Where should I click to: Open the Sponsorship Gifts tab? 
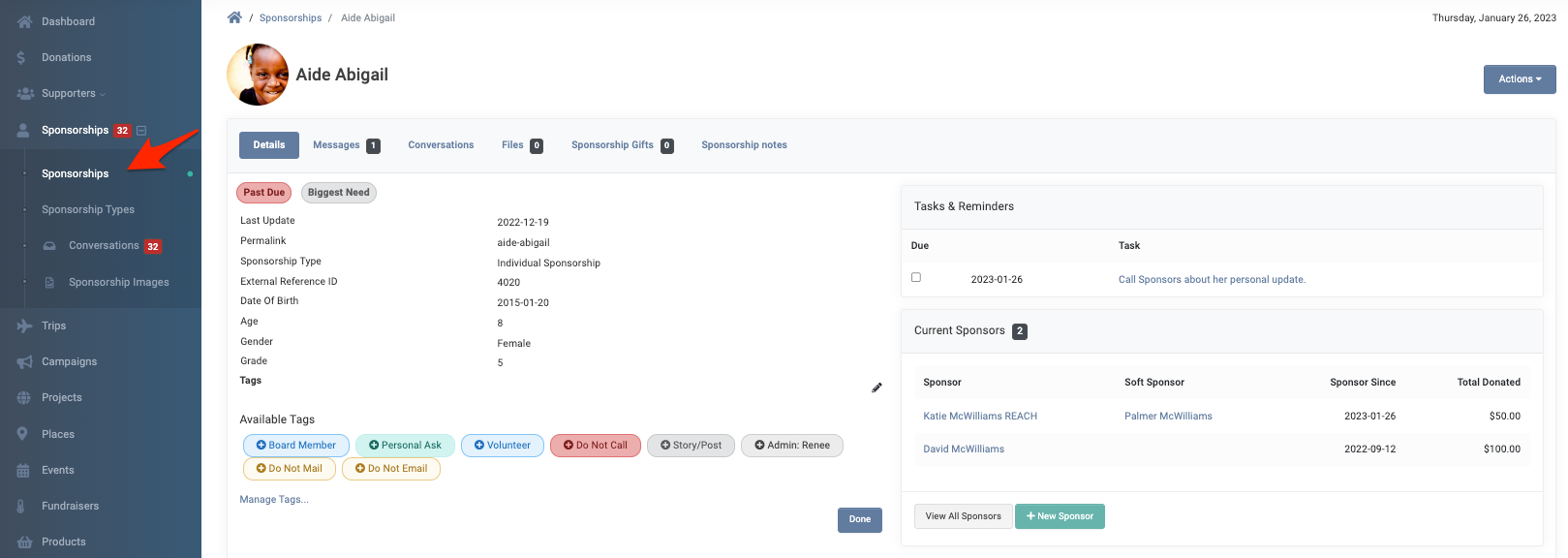coord(622,145)
